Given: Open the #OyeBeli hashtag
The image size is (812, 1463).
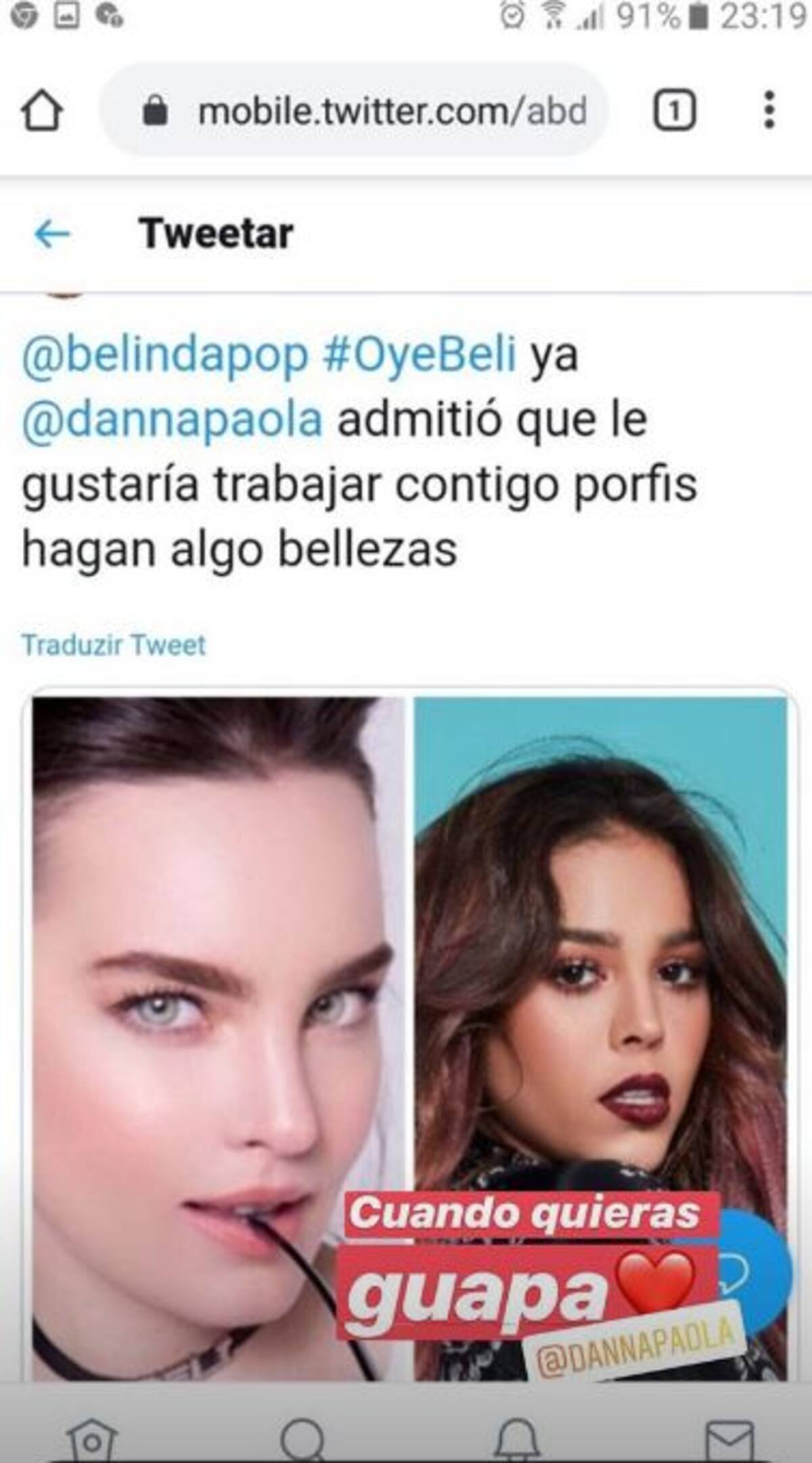Looking at the screenshot, I should pyautogui.click(x=420, y=353).
